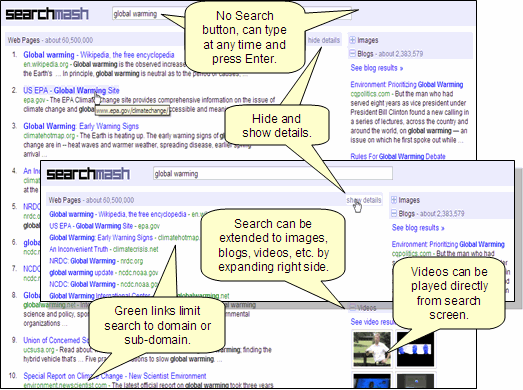Open 'An Inconvenient Truth' result in front window

click(79, 249)
